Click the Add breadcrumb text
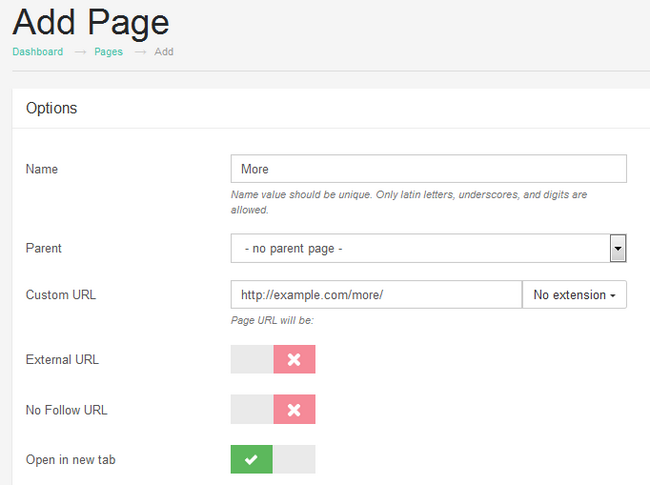 click(x=164, y=52)
